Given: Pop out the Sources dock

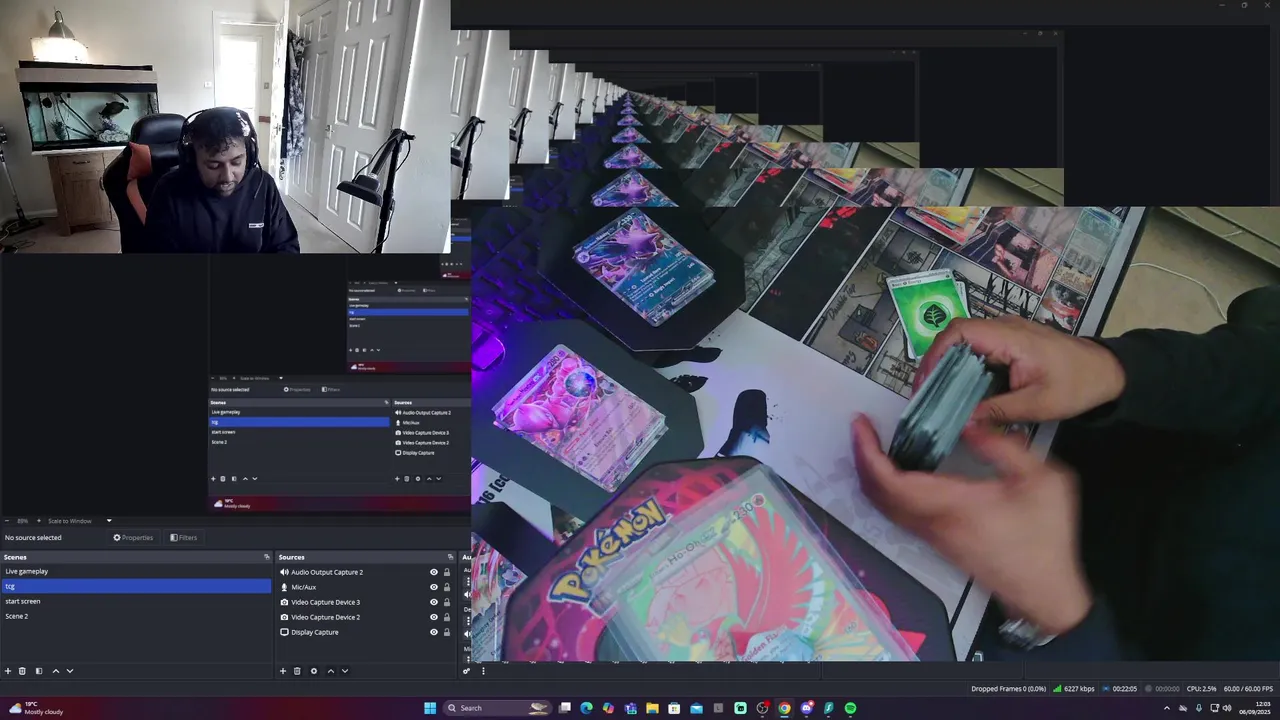Looking at the screenshot, I should 452,557.
